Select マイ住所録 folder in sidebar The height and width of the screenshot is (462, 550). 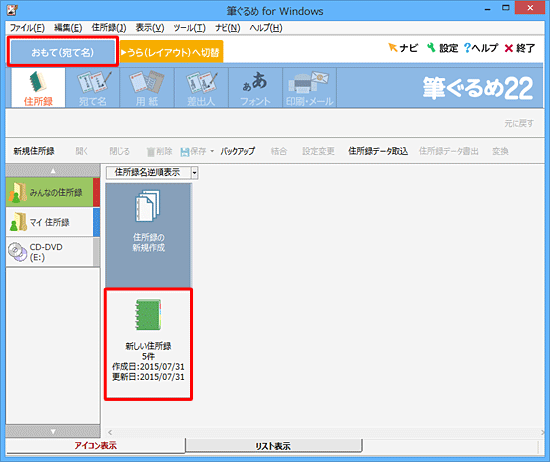click(53, 222)
